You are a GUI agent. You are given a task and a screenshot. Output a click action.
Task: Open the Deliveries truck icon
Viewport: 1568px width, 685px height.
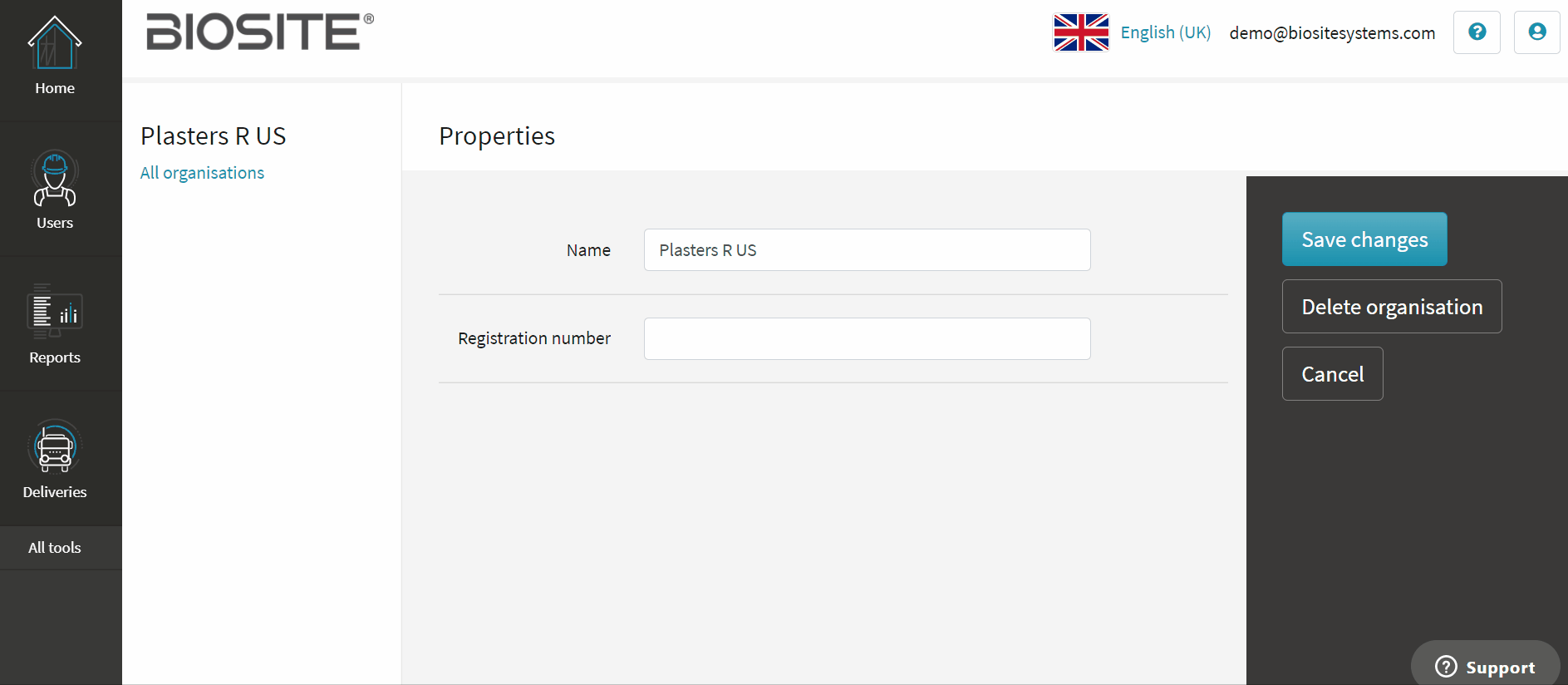[x=55, y=446]
